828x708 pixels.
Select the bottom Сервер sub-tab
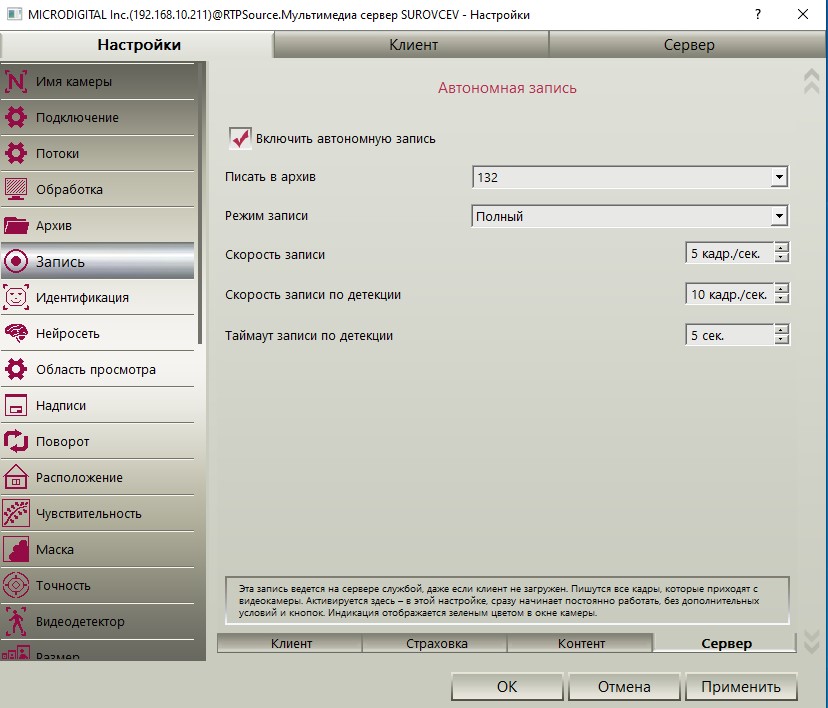(x=726, y=643)
